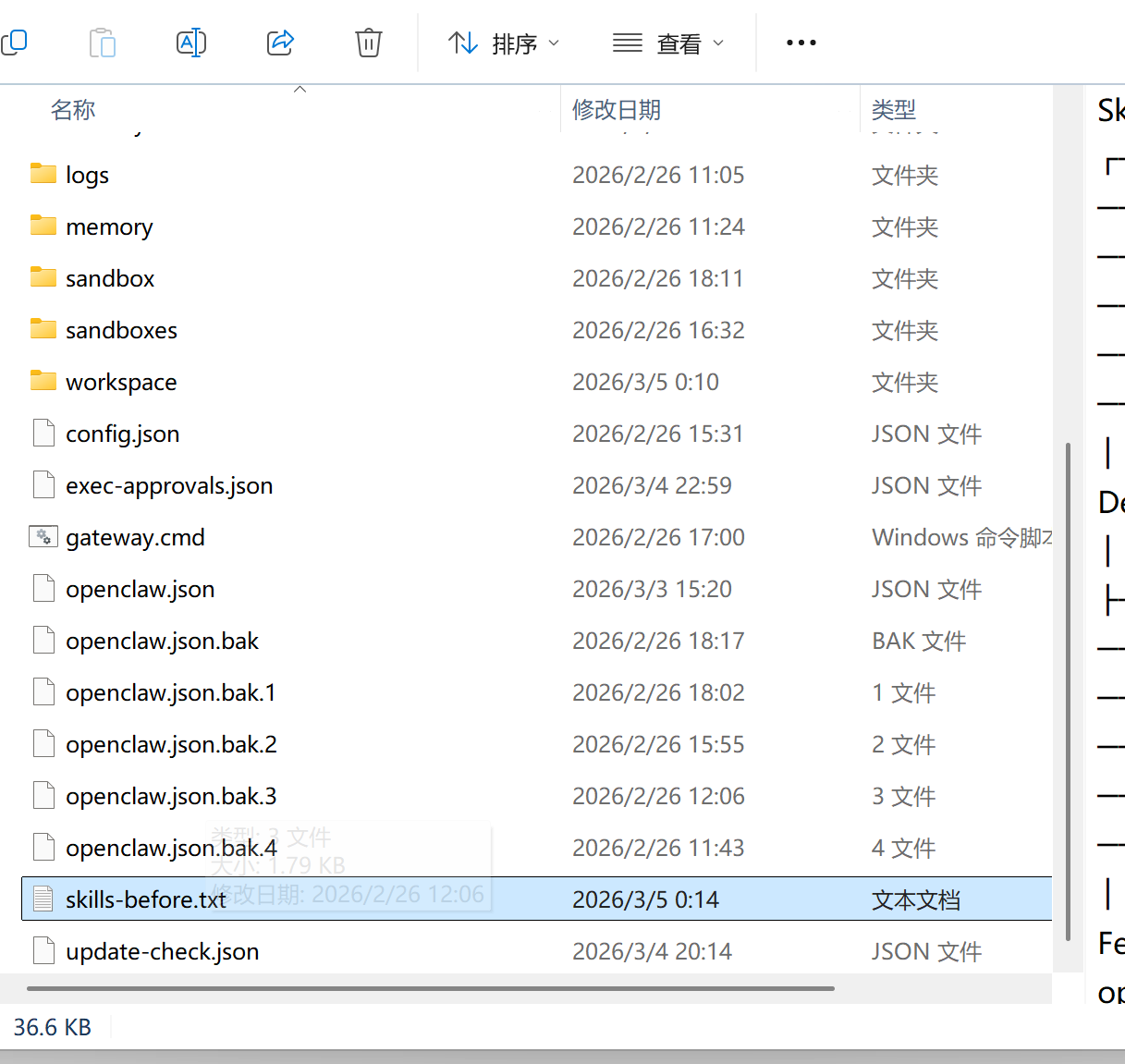
Task: Click the copy icon on the toolbar
Action: pyautogui.click(x=15, y=42)
